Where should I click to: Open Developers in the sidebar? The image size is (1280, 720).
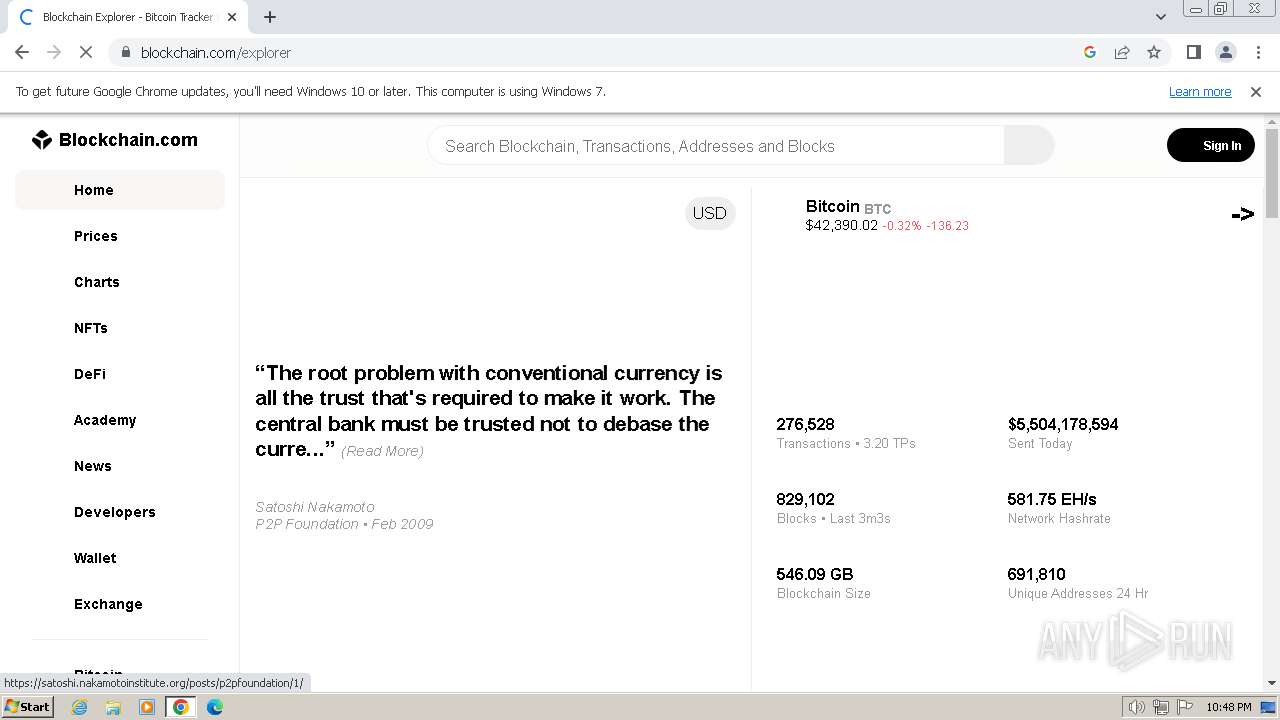tap(115, 512)
